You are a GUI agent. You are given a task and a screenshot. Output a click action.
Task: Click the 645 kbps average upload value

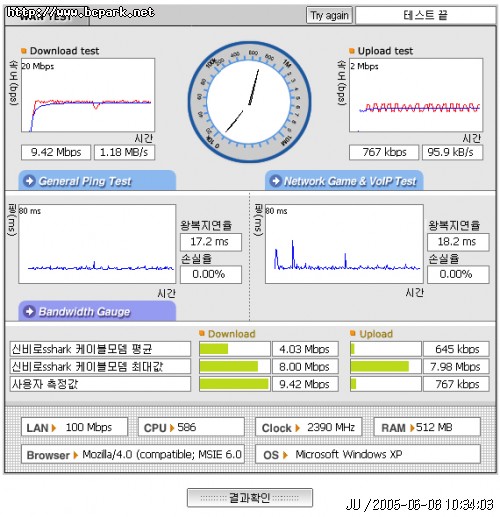(456, 349)
